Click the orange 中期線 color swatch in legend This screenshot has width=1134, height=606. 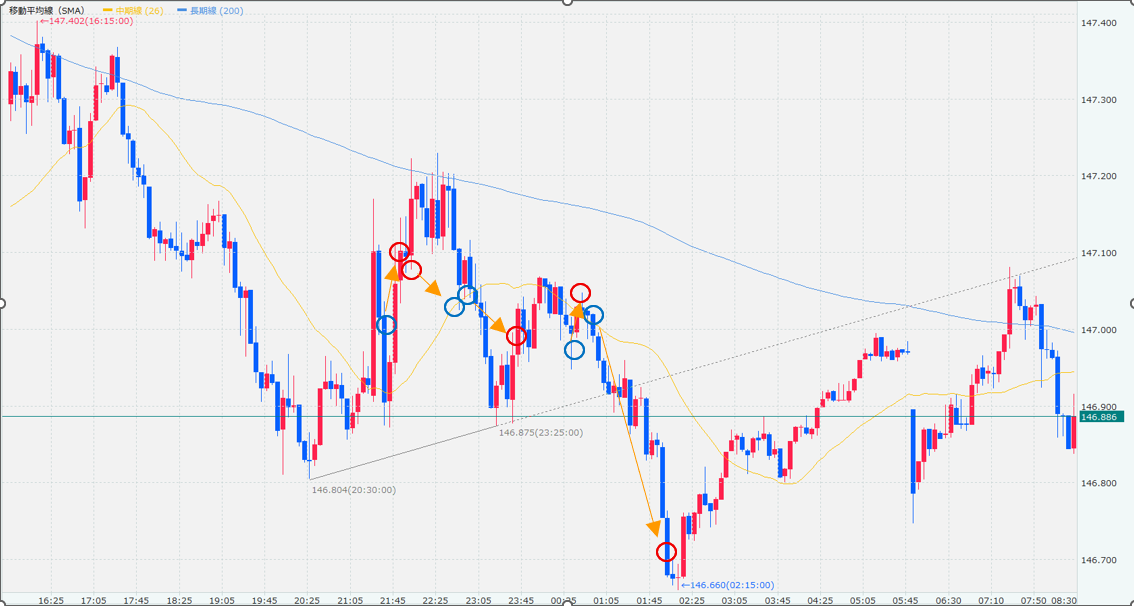coord(108,9)
